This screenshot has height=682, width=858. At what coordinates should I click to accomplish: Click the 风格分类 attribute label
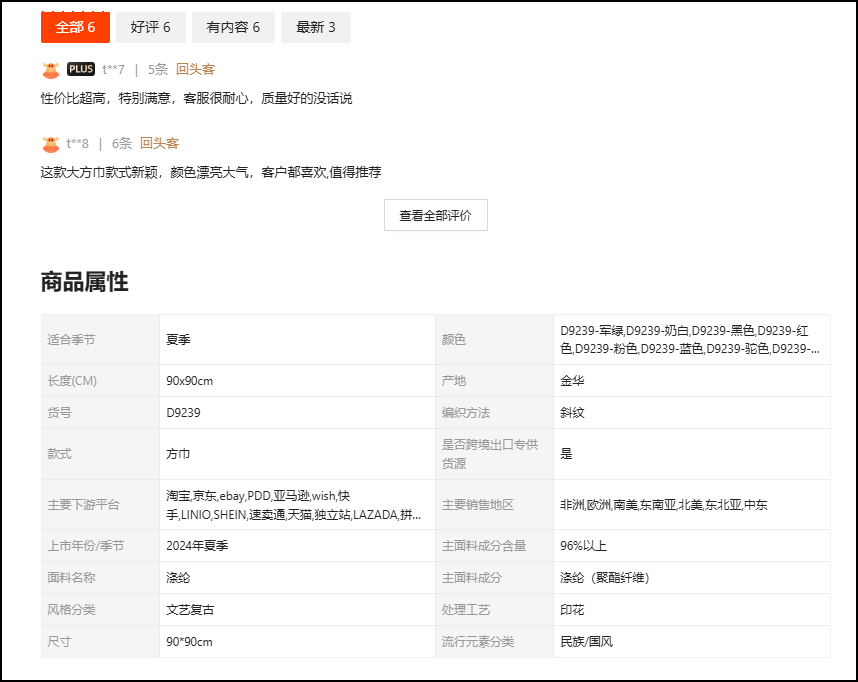tap(71, 609)
